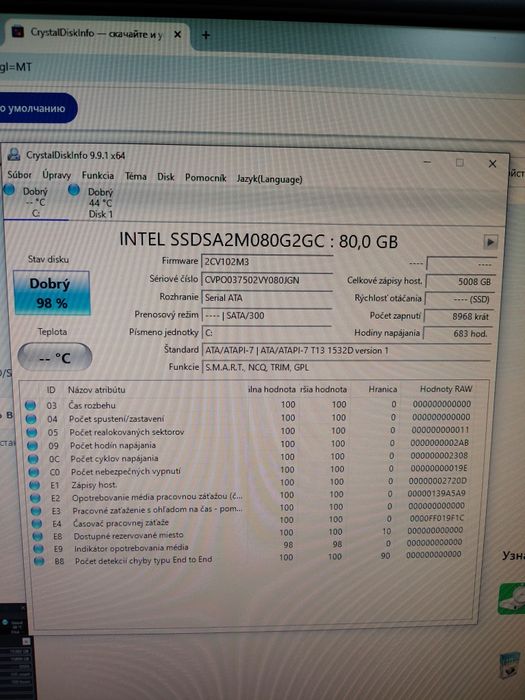Image resolution: width=525 pixels, height=700 pixels.
Task: Click the Funkcie field S.M.A.R.T., NCQ, TRIM, GPL
Action: coord(346,367)
